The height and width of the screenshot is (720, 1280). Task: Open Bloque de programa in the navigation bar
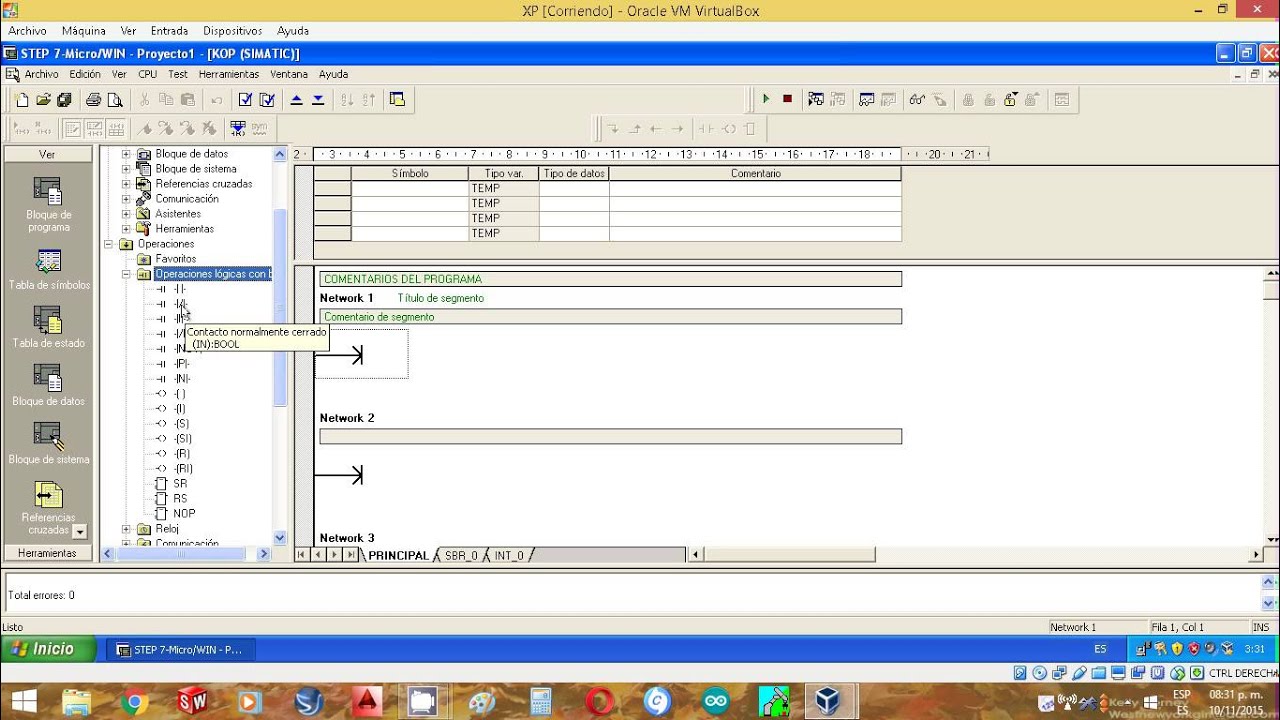[x=48, y=204]
